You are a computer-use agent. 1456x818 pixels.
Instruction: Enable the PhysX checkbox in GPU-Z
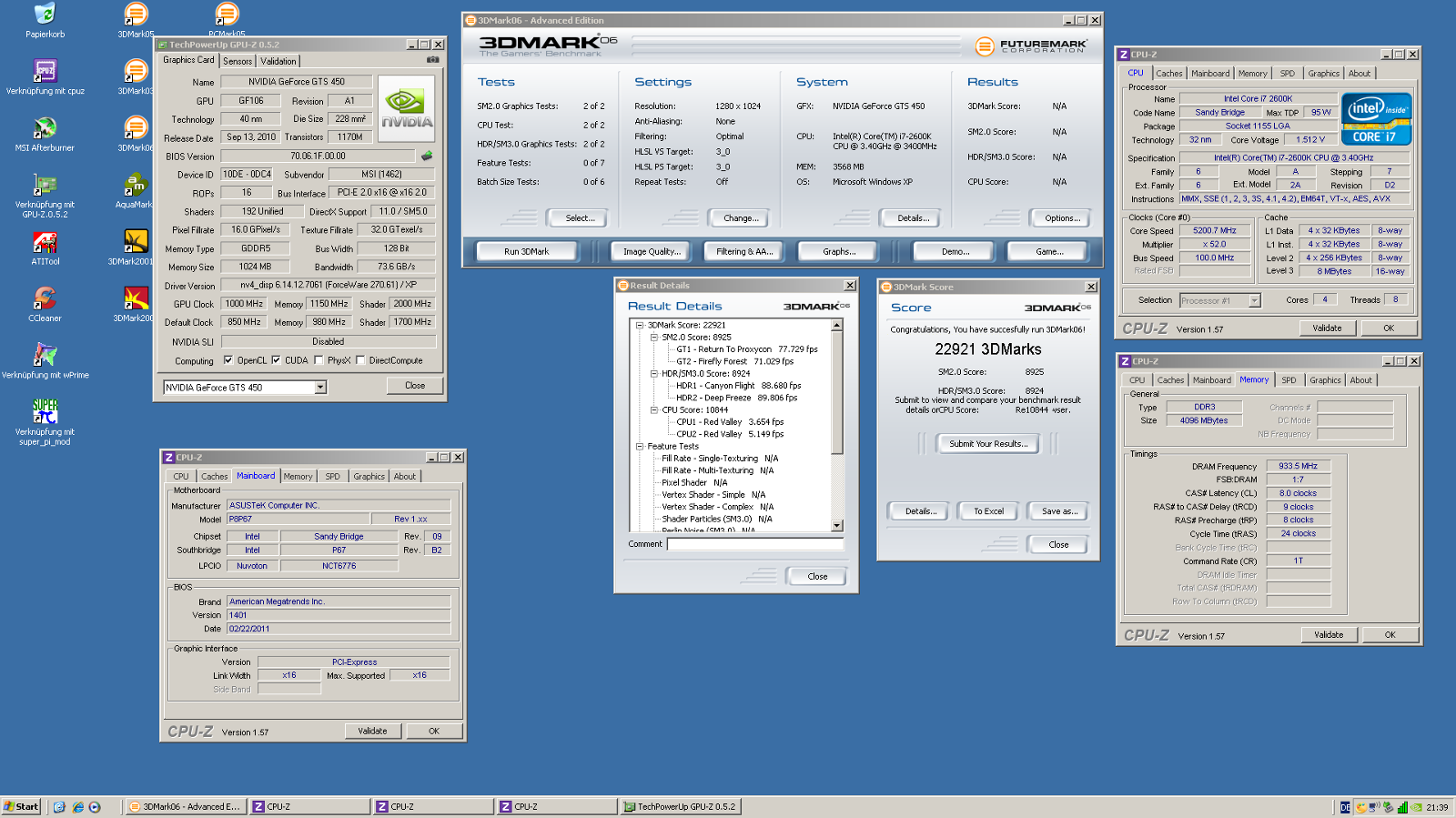318,360
